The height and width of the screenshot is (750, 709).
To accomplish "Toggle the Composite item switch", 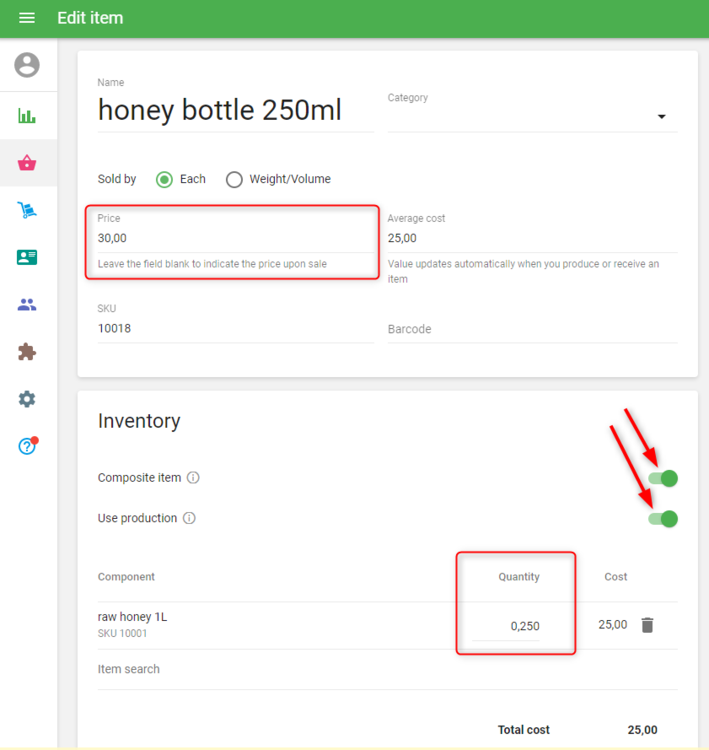I will [663, 478].
